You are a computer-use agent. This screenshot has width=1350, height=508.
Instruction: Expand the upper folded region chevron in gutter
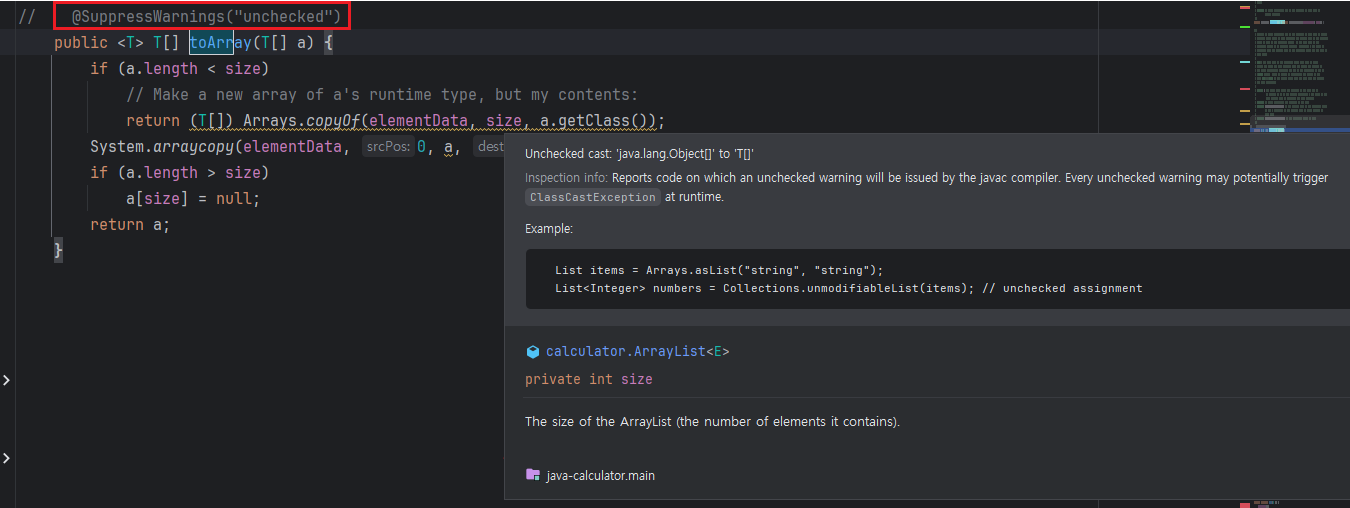(7, 381)
